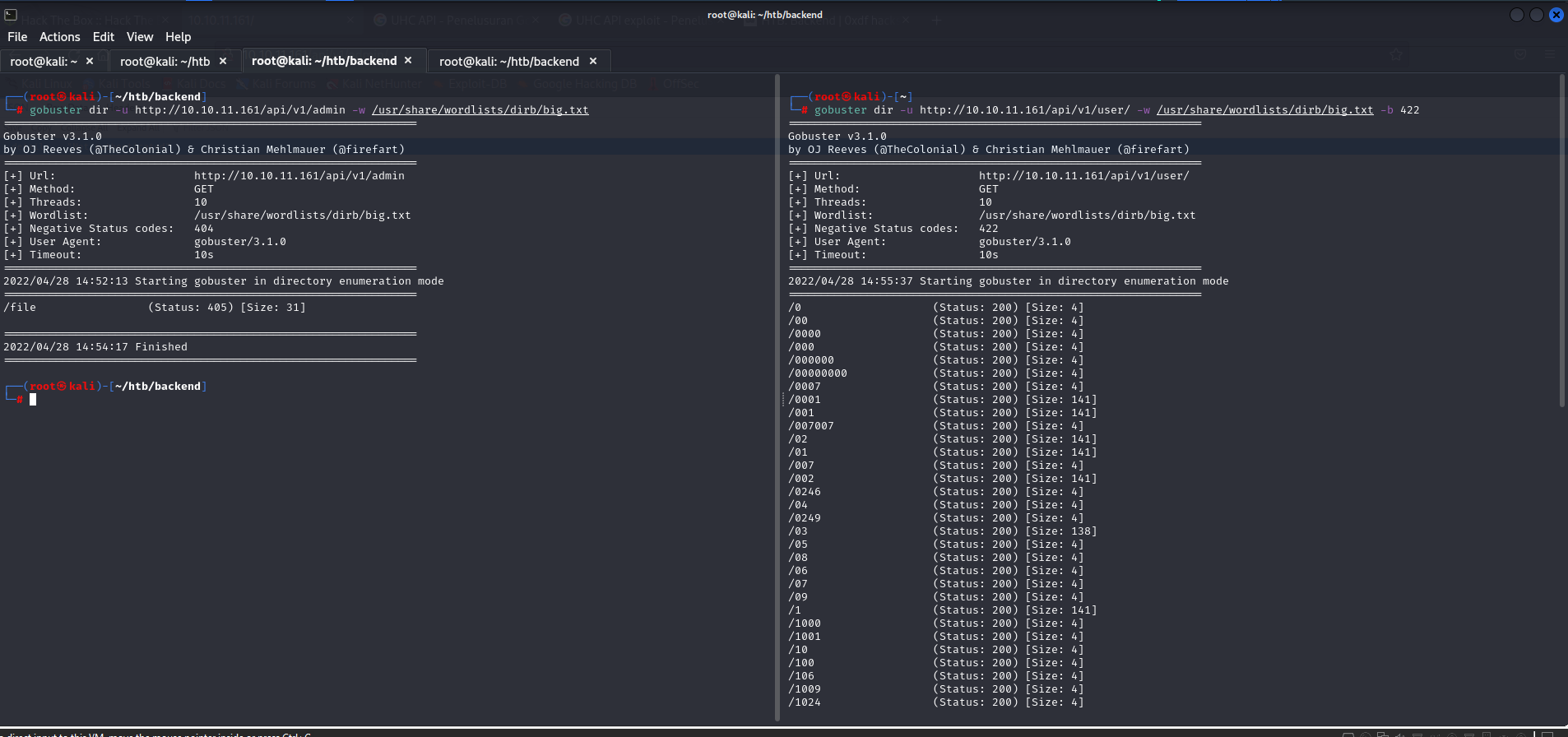Screen dimensions: 1568x737
Task: Click 'gobuster' in the right pane command
Action: pyautogui.click(x=841, y=110)
